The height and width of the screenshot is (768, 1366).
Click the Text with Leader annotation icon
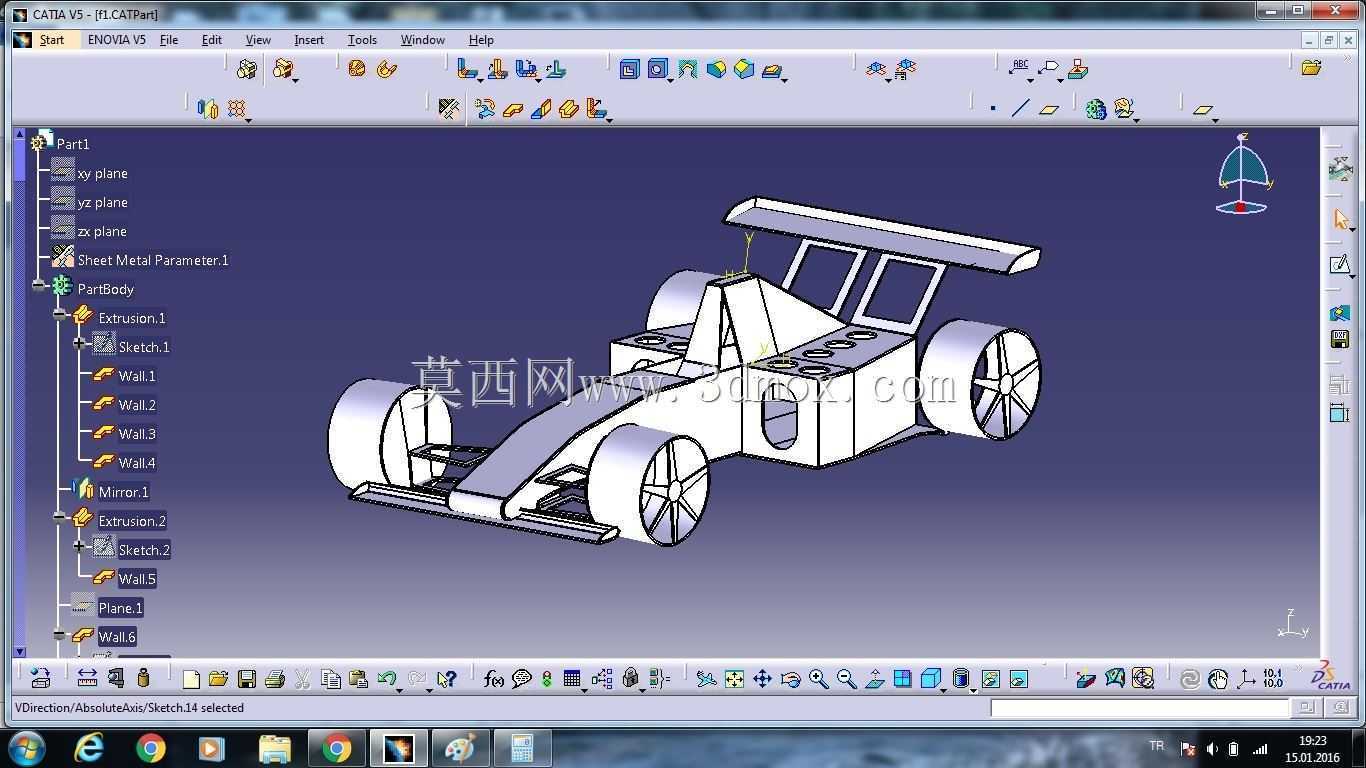point(1020,69)
